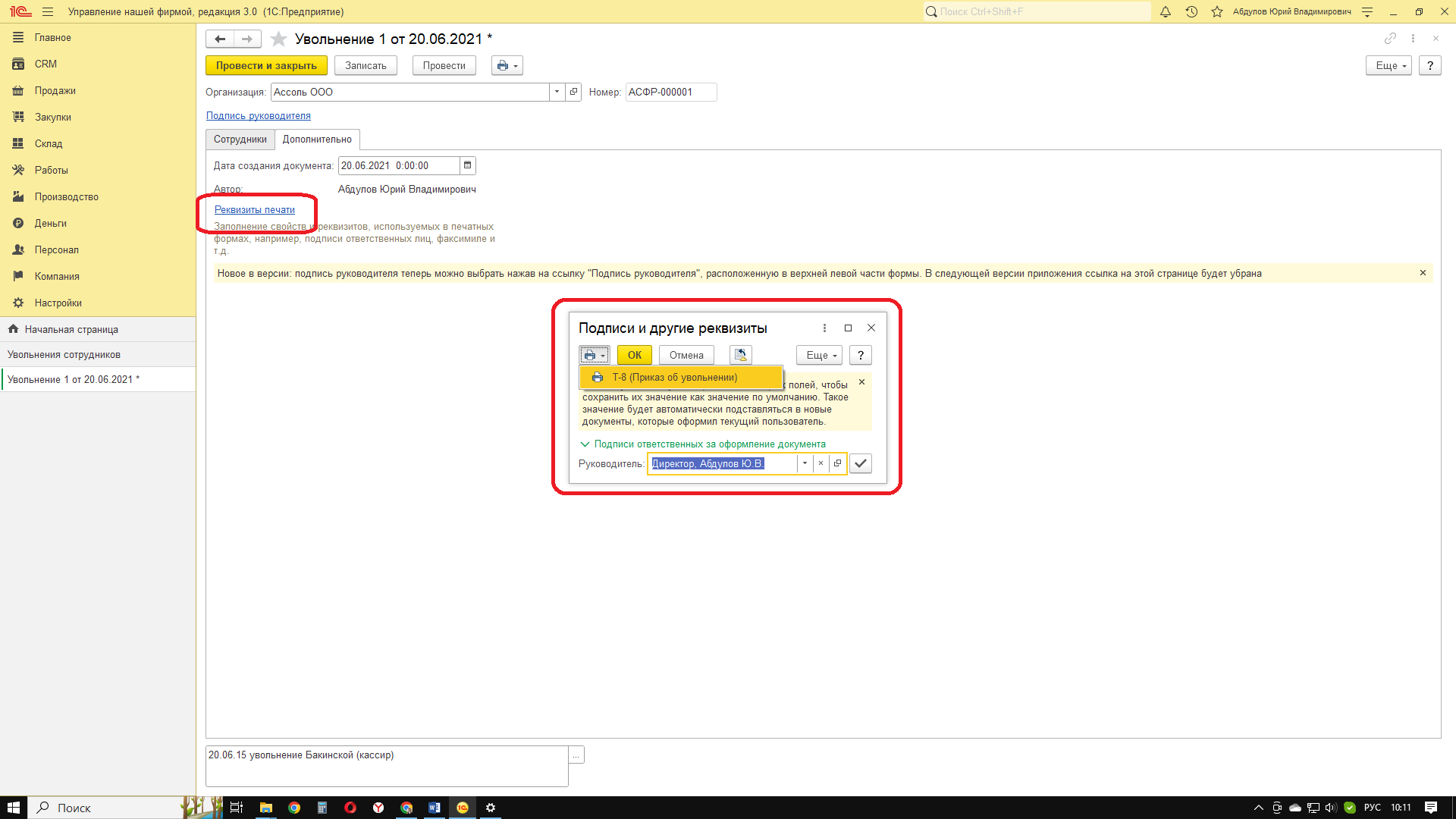Image resolution: width=1456 pixels, height=819 pixels.
Task: Open favorites star in title bar
Action: coord(1217,11)
